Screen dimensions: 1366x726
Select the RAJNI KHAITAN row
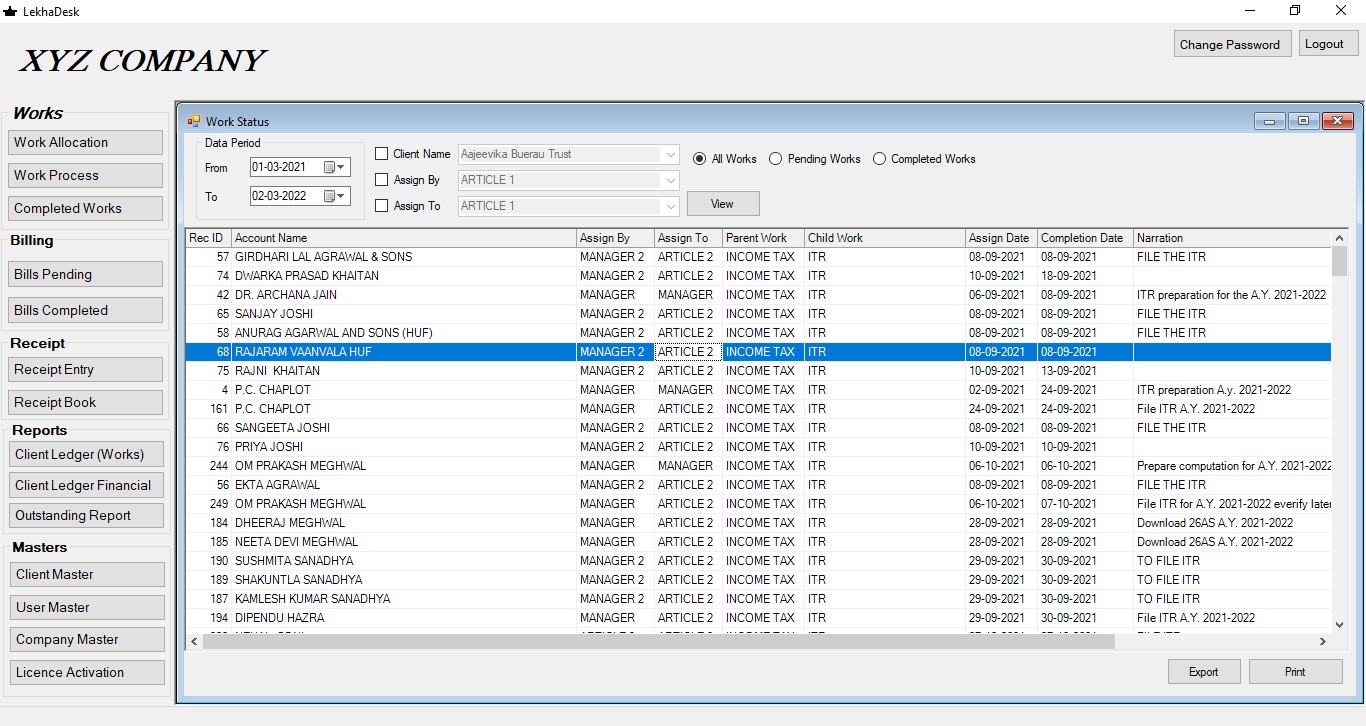pos(758,371)
